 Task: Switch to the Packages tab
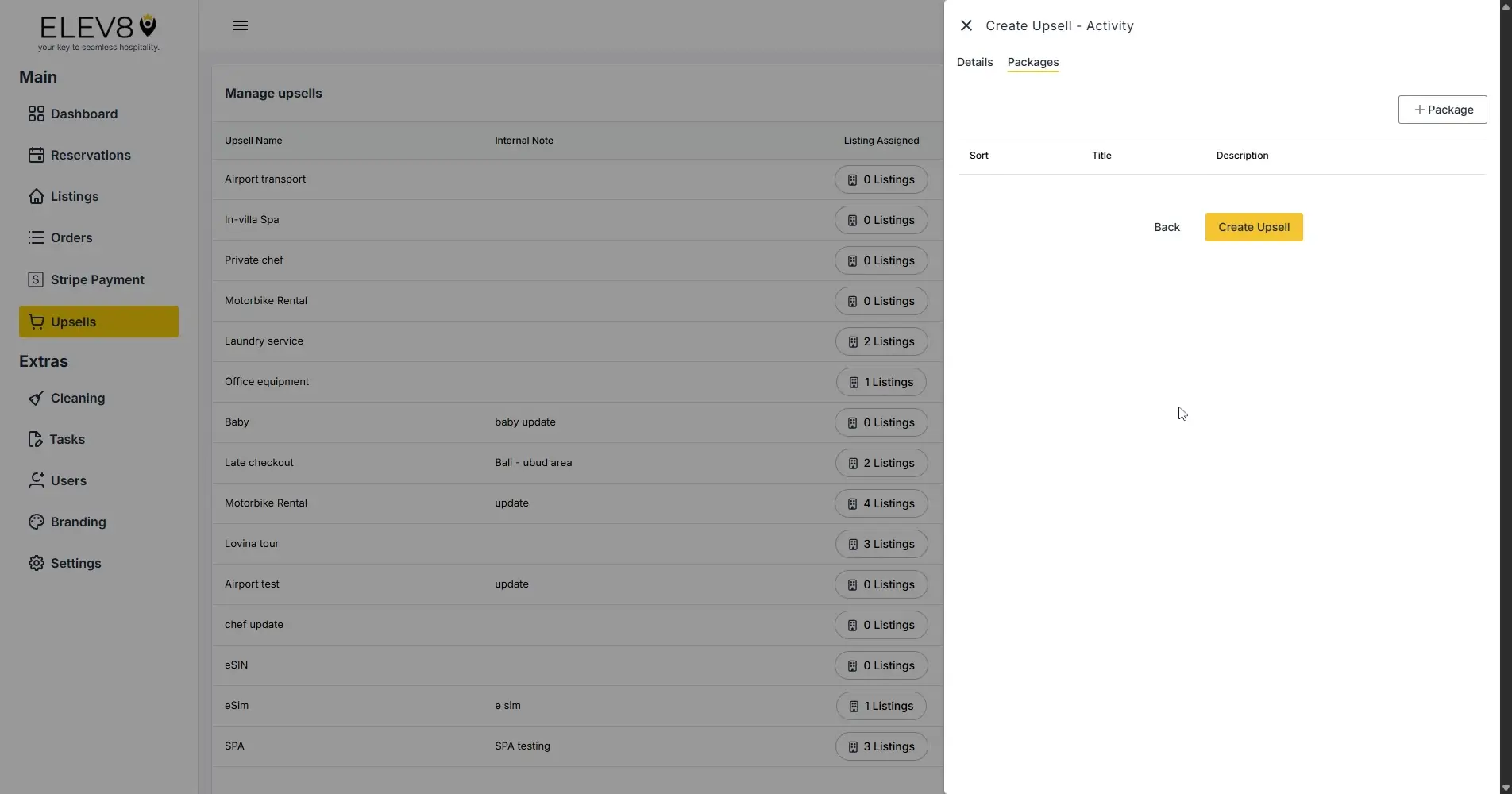[x=1032, y=62]
